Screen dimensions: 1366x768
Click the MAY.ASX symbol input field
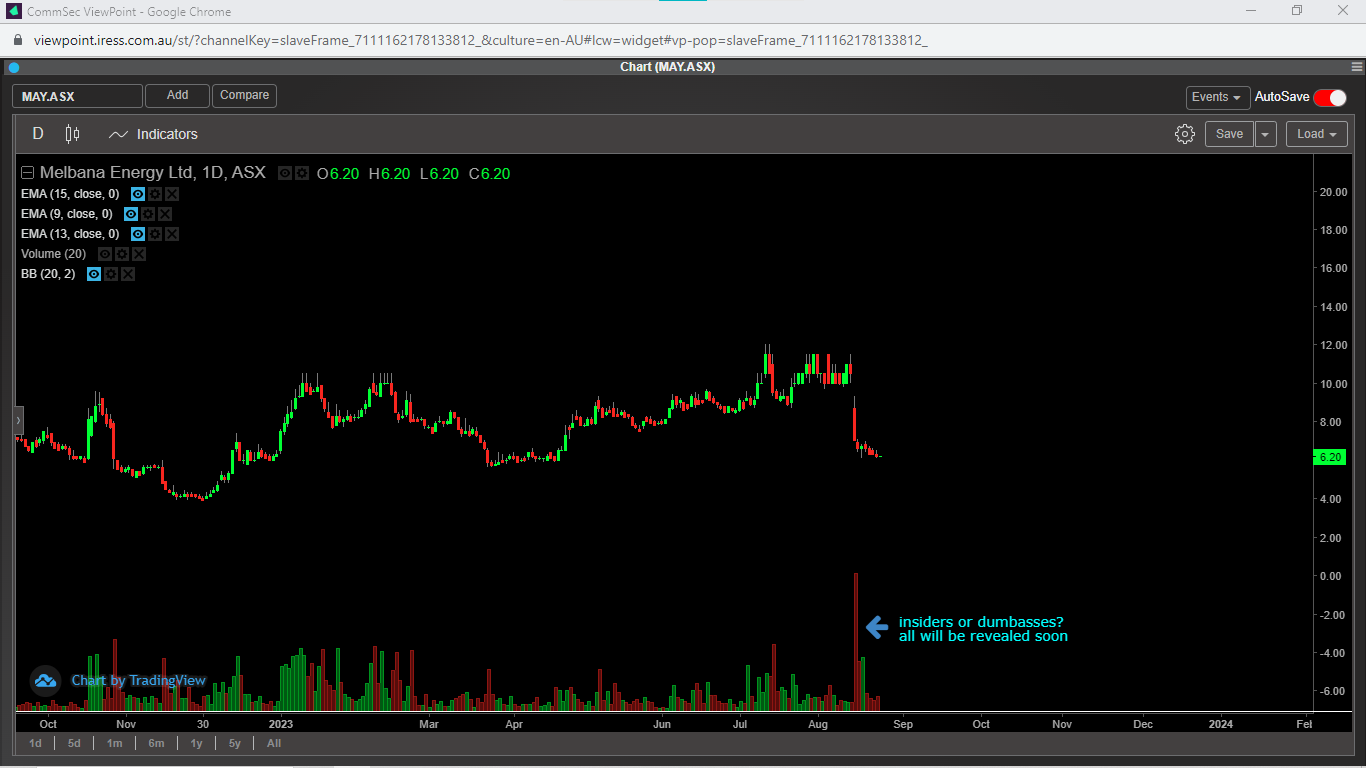click(78, 96)
